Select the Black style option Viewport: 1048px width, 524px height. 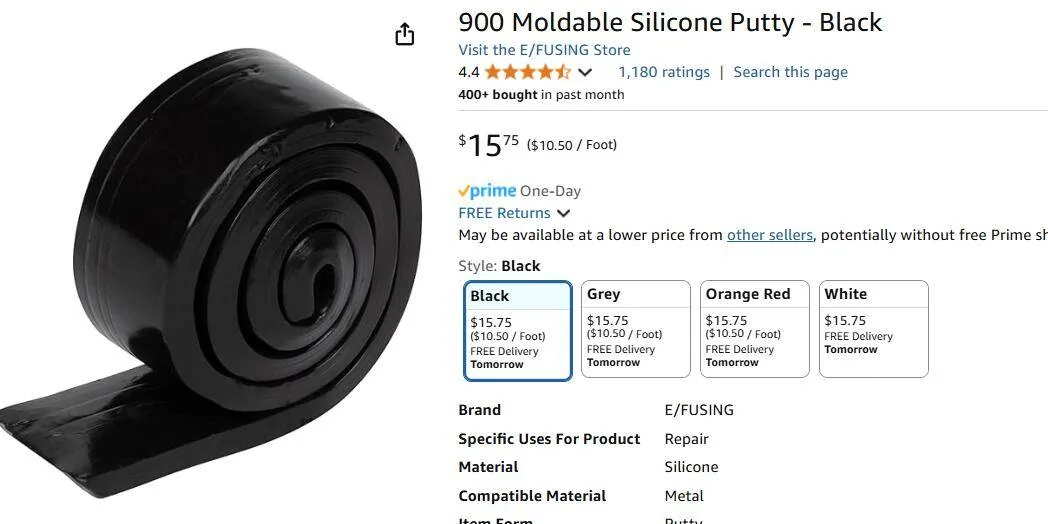click(518, 330)
